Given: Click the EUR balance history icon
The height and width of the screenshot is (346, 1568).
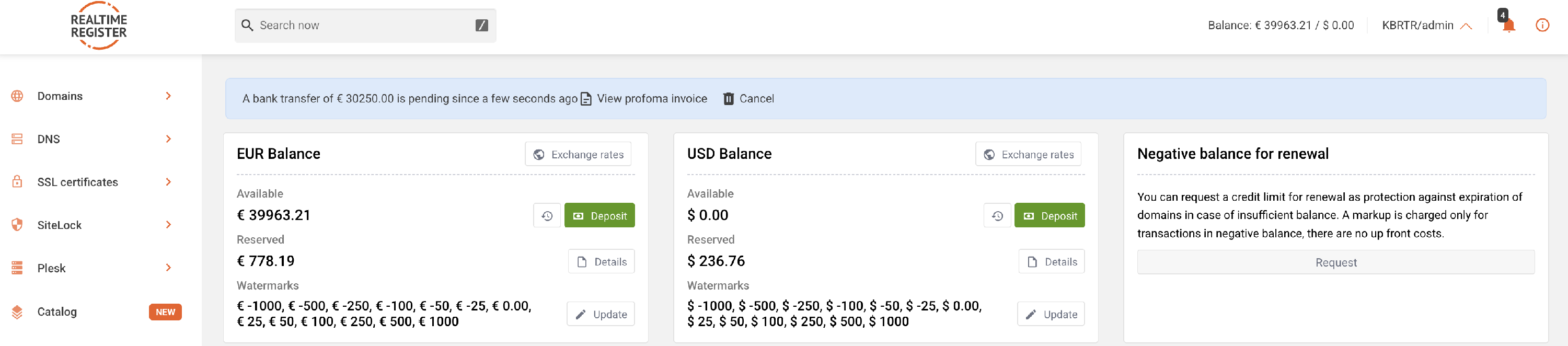Looking at the screenshot, I should tap(547, 216).
